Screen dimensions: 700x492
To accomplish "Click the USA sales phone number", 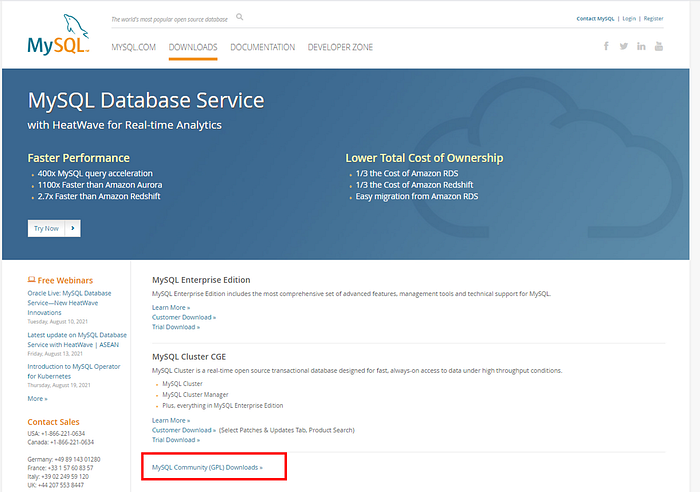I will tap(63, 434).
